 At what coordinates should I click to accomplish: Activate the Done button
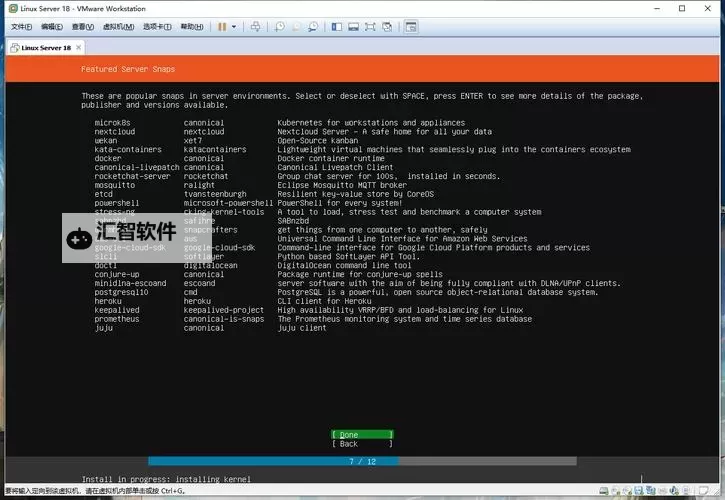(362, 435)
